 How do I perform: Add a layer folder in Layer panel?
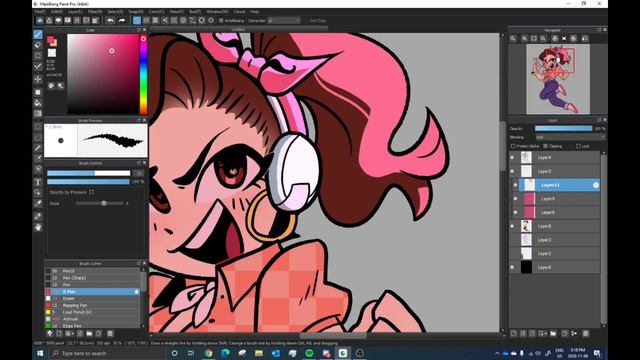click(553, 333)
